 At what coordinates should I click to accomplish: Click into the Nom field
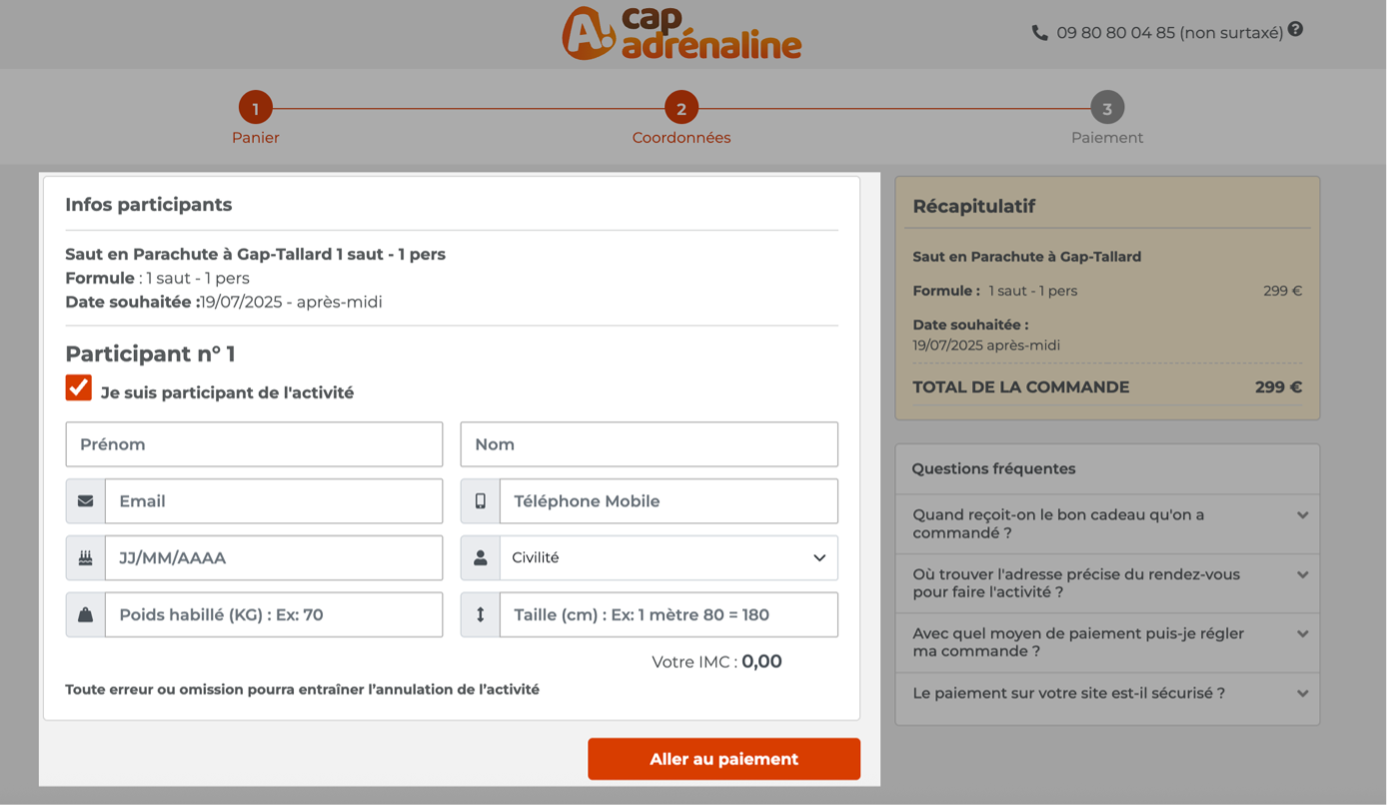pyautogui.click(x=649, y=444)
